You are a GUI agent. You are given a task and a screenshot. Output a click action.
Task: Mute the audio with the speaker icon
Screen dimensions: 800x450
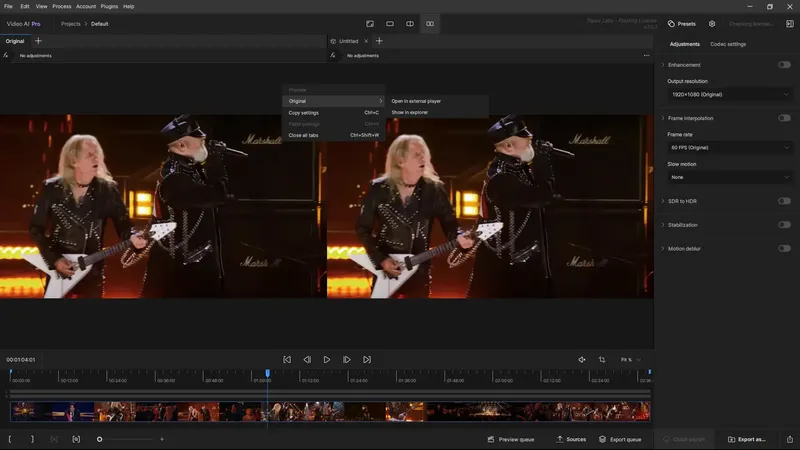582,359
